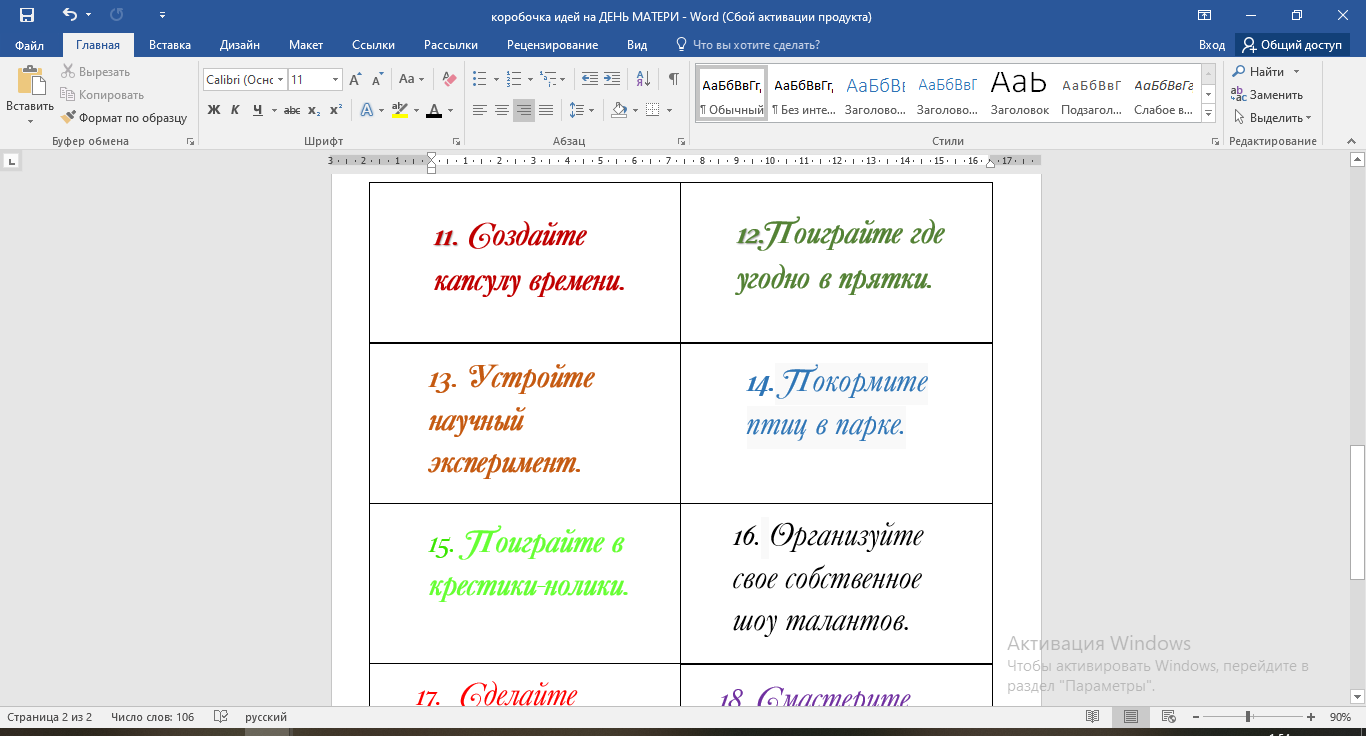
Task: Save the document with the floppy icon
Action: pos(27,15)
